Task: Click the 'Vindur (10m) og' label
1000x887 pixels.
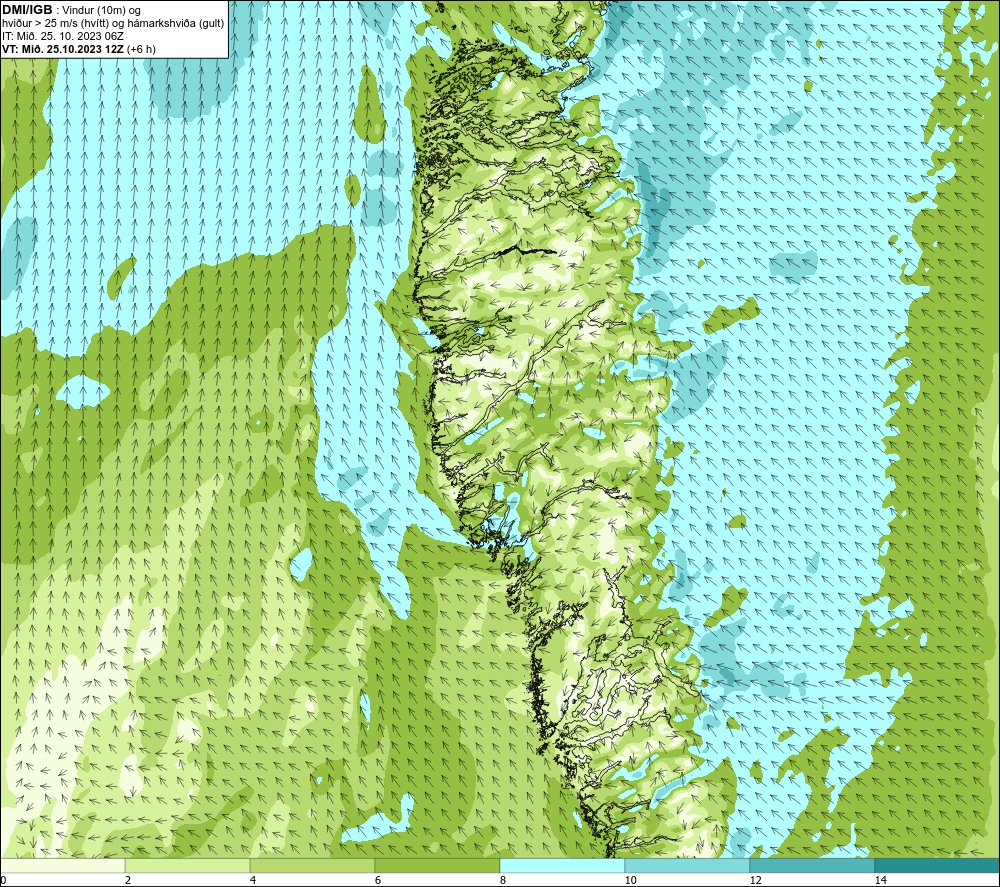Action: 103,11
